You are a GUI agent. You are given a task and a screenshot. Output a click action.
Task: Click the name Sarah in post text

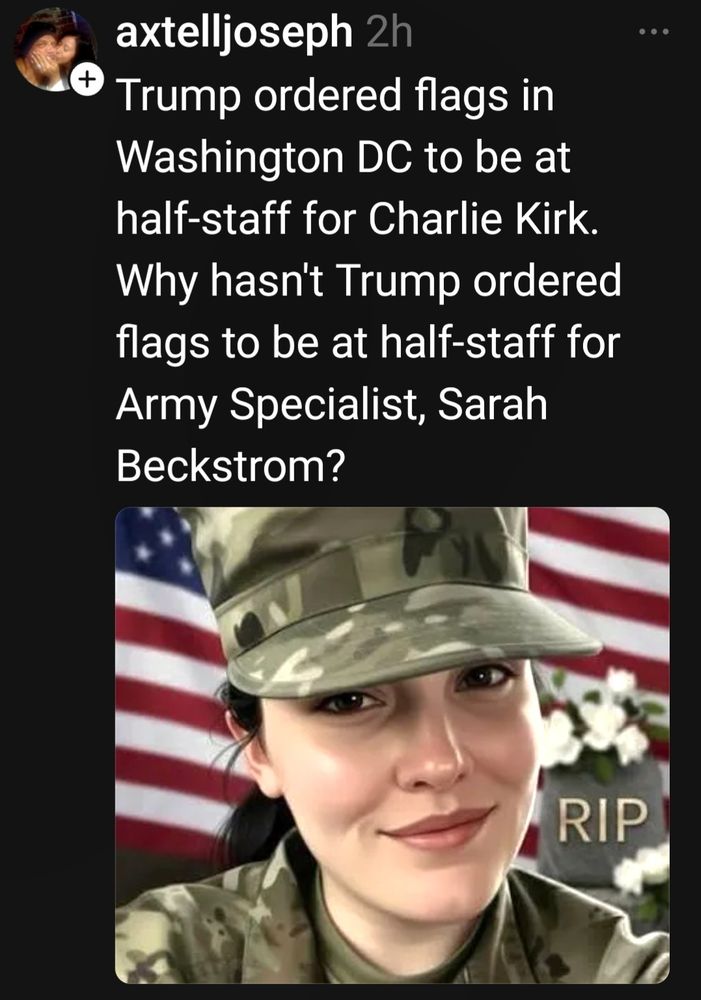pos(492,404)
